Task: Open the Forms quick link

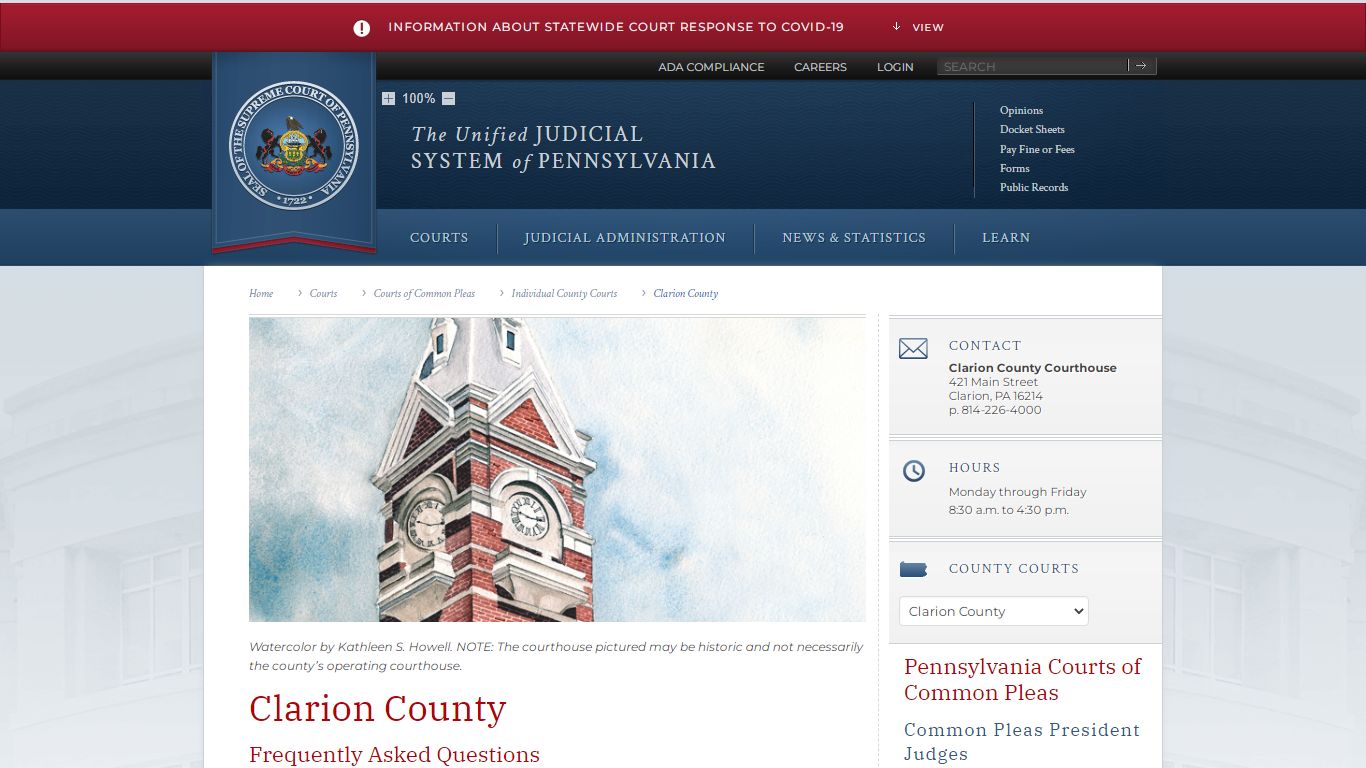Action: 1014,168
